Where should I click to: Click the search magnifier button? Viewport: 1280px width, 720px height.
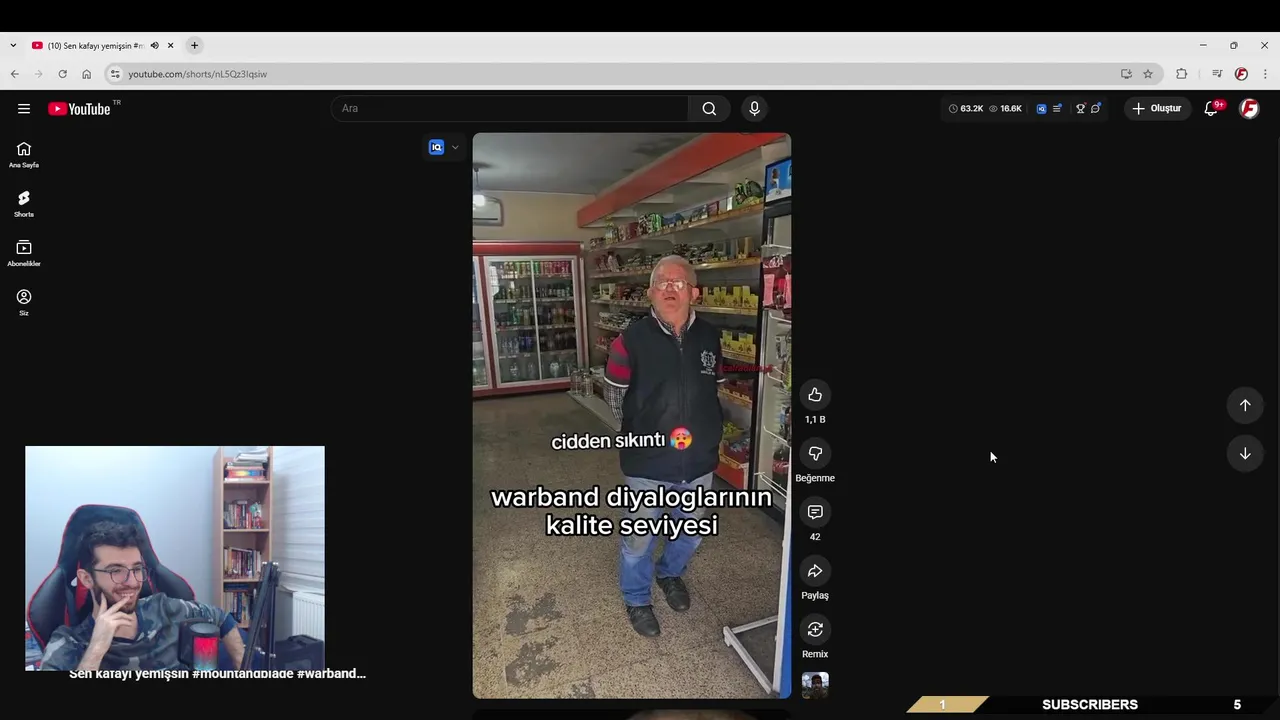tap(709, 108)
